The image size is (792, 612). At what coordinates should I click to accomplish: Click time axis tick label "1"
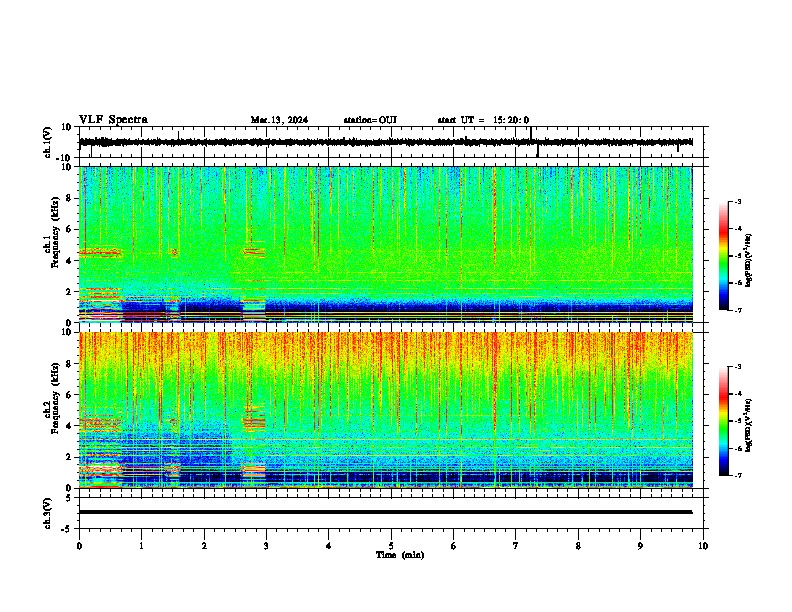point(141,546)
